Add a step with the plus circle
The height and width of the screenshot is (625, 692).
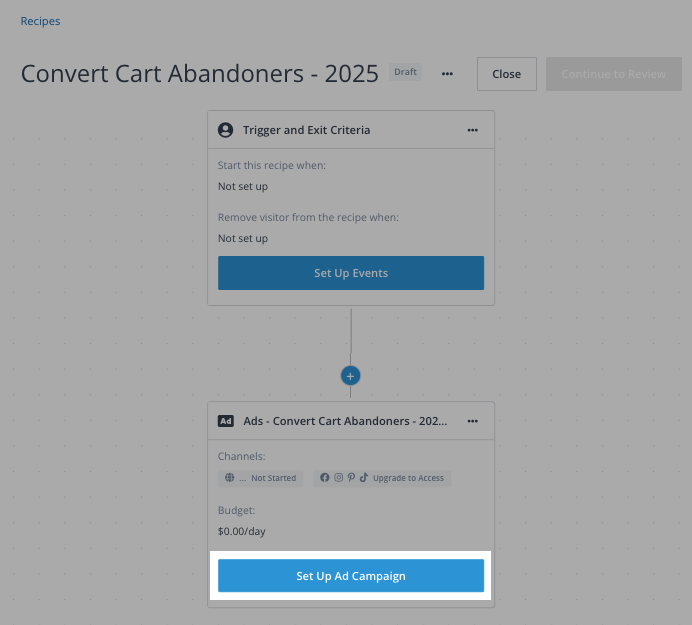click(350, 376)
